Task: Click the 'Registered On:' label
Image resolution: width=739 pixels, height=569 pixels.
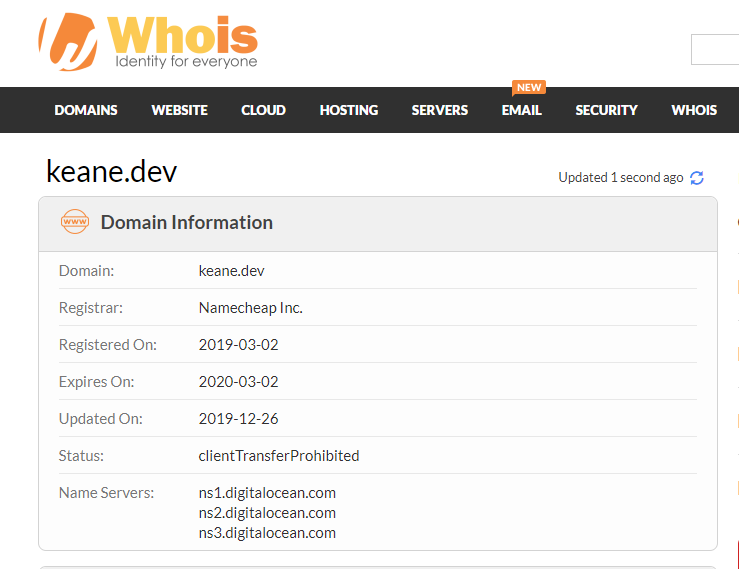Action: 107,345
